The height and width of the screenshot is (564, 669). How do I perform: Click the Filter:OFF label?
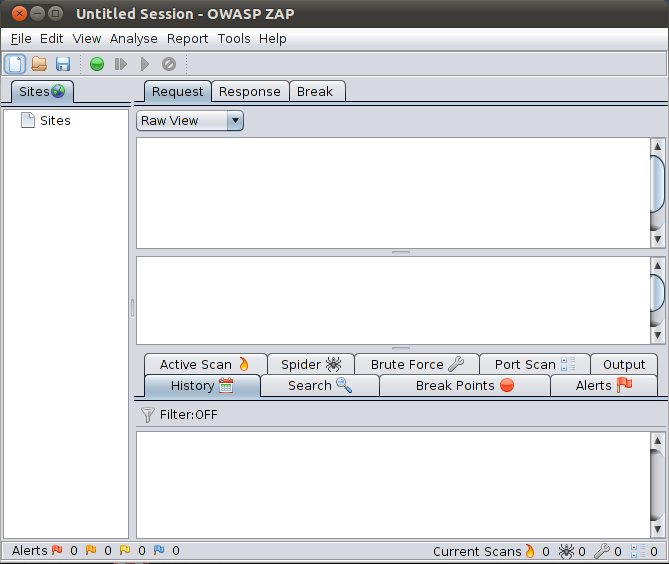[189, 415]
